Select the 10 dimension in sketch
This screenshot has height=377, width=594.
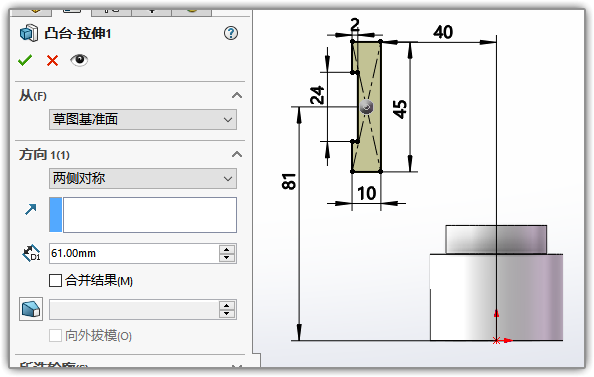tap(367, 194)
